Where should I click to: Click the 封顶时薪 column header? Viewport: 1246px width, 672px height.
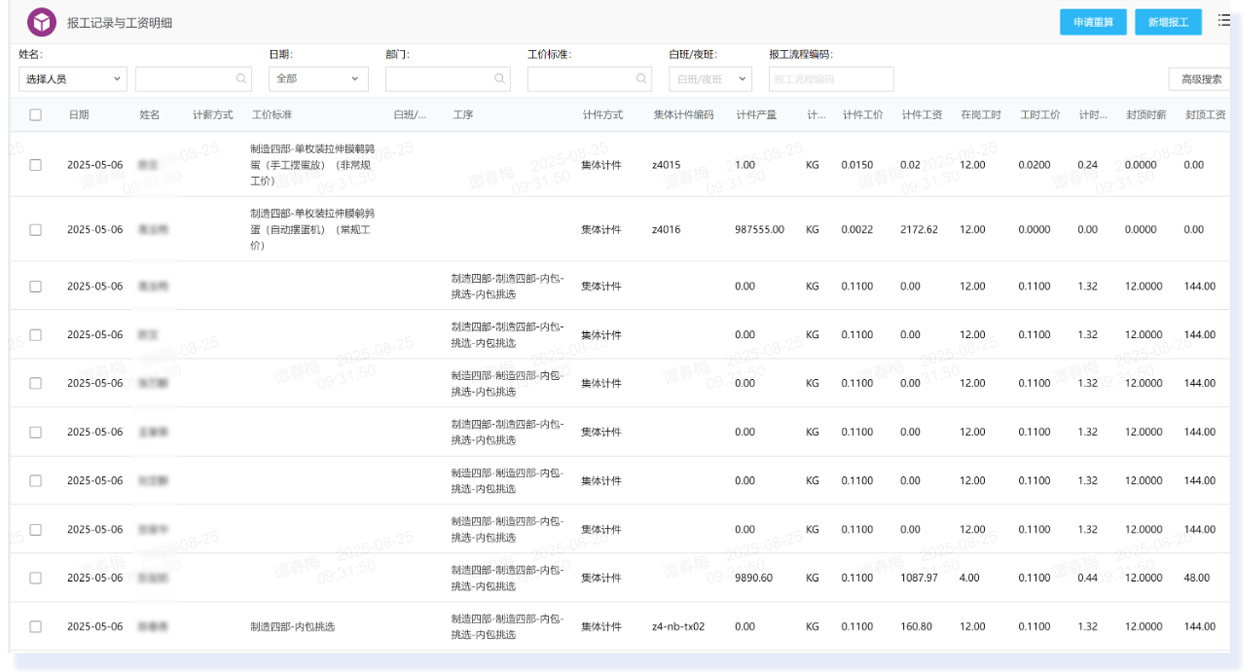pos(1146,115)
